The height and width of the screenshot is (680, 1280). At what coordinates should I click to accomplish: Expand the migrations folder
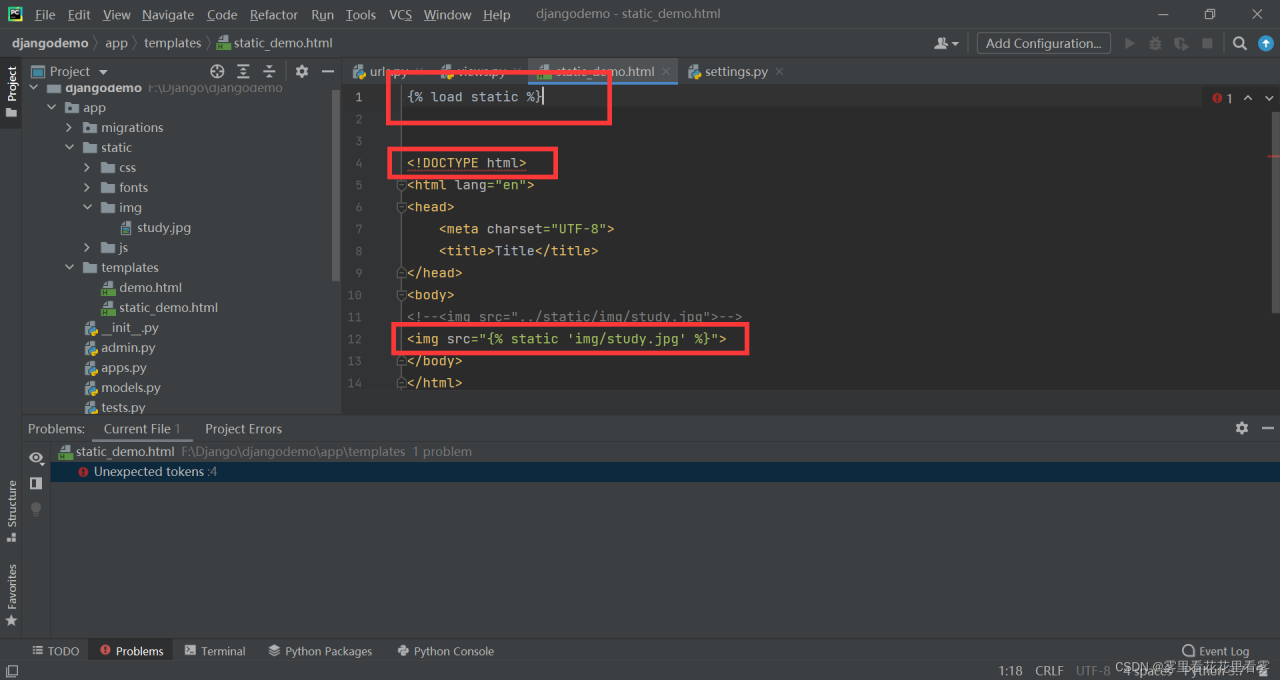click(69, 128)
